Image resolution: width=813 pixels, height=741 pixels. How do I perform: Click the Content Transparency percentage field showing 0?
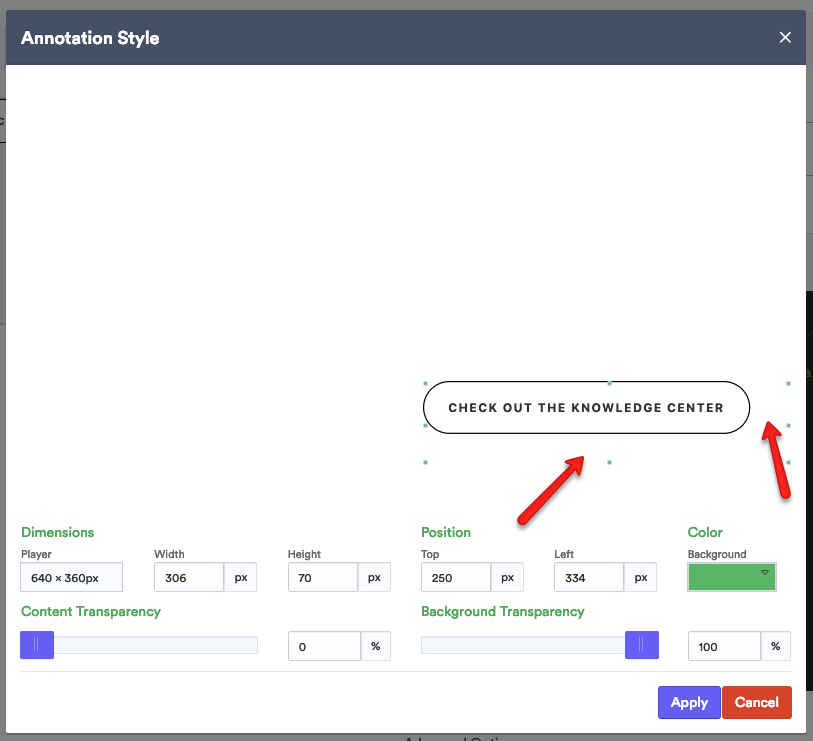324,645
